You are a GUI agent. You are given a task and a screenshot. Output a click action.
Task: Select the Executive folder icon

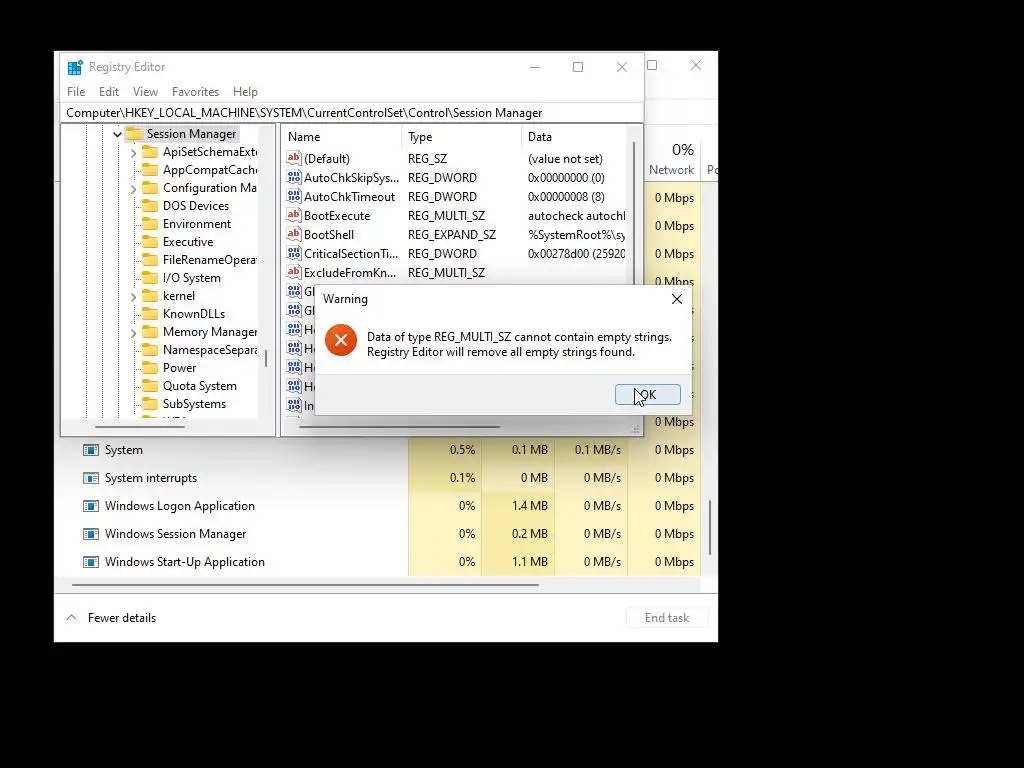pos(150,242)
